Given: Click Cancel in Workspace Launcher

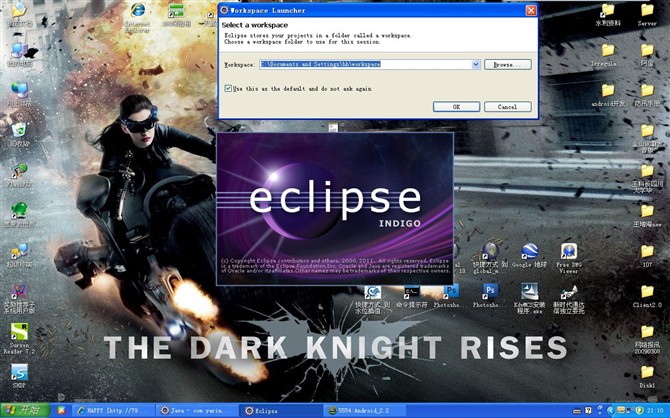Looking at the screenshot, I should pyautogui.click(x=508, y=106).
